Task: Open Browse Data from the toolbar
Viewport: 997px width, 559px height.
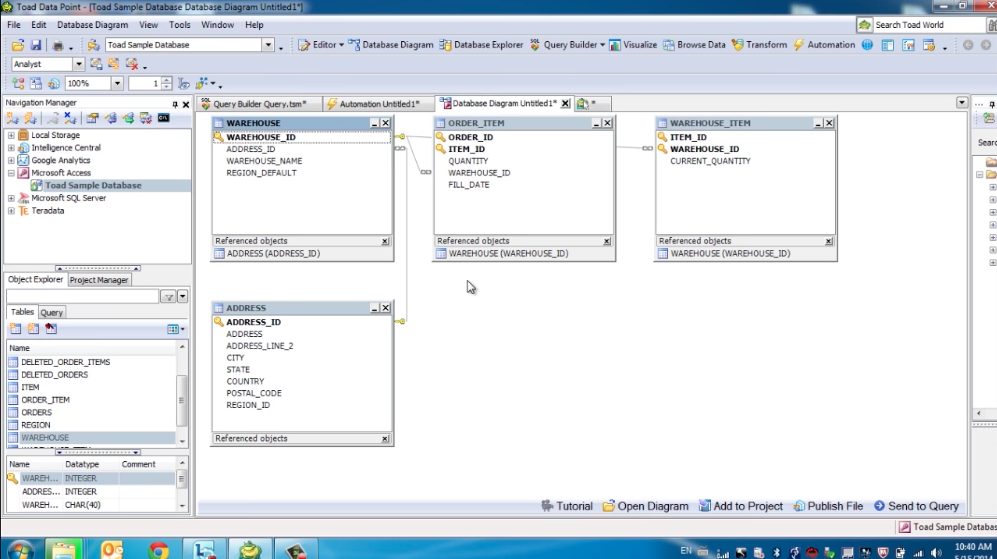Action: click(693, 45)
